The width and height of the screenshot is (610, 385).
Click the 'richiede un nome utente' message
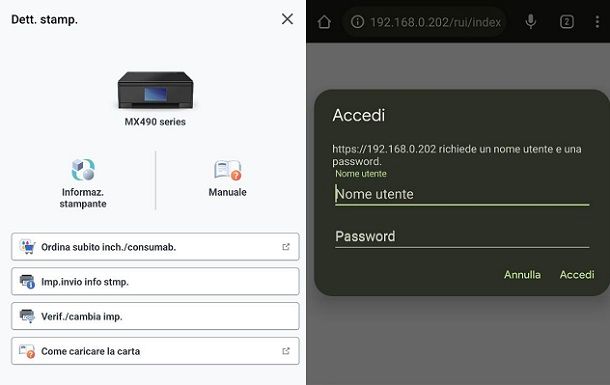(457, 155)
